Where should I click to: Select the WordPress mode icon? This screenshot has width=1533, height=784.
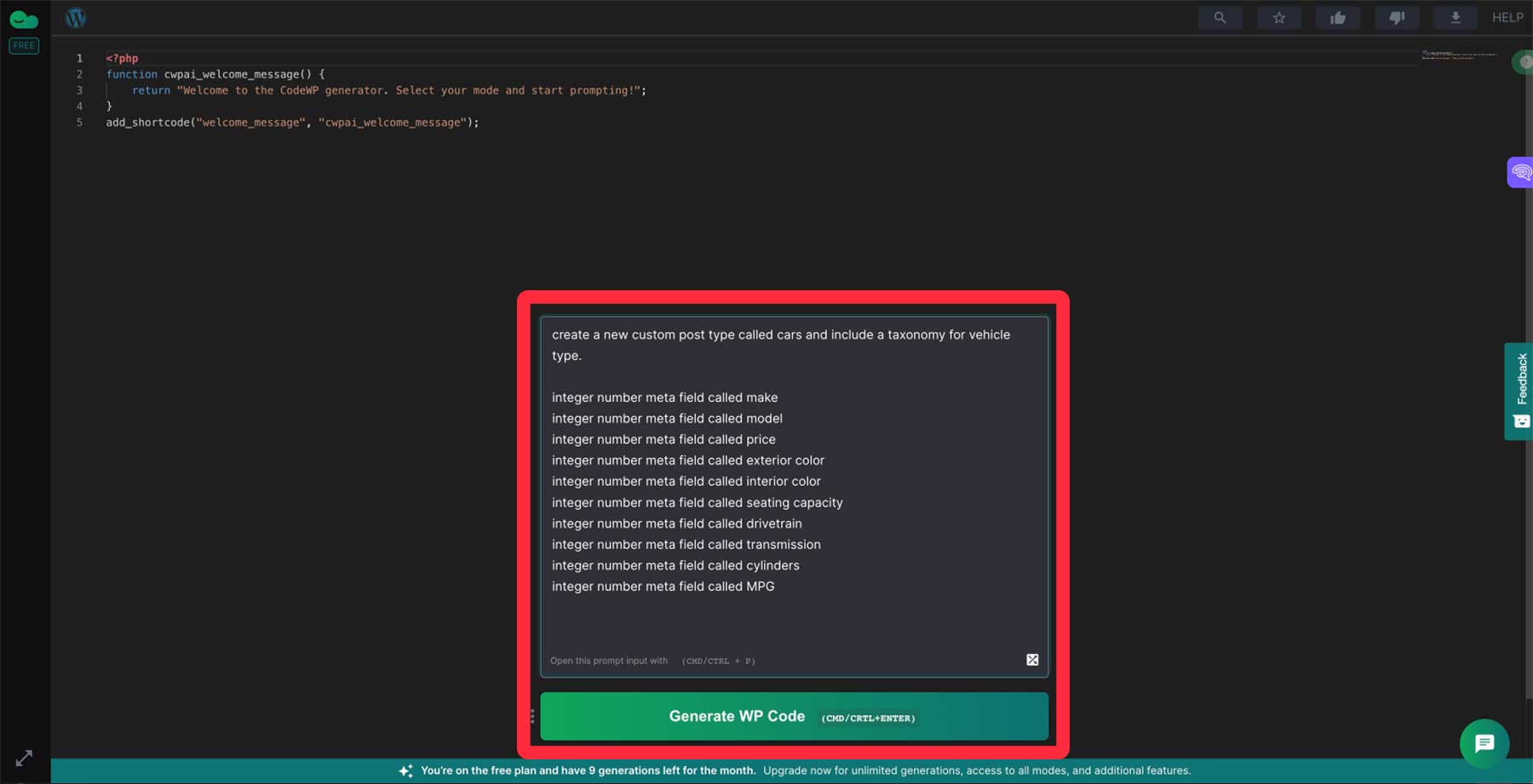point(76,17)
